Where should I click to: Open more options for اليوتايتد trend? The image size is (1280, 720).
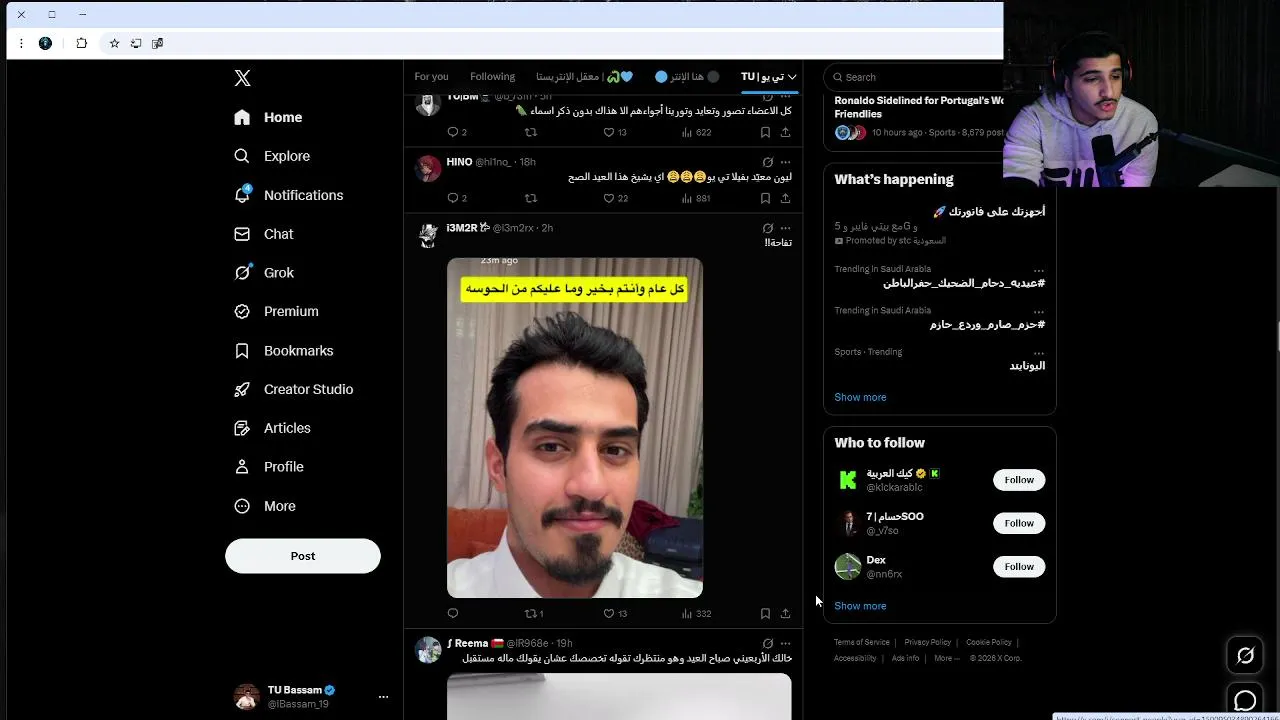coord(1039,352)
